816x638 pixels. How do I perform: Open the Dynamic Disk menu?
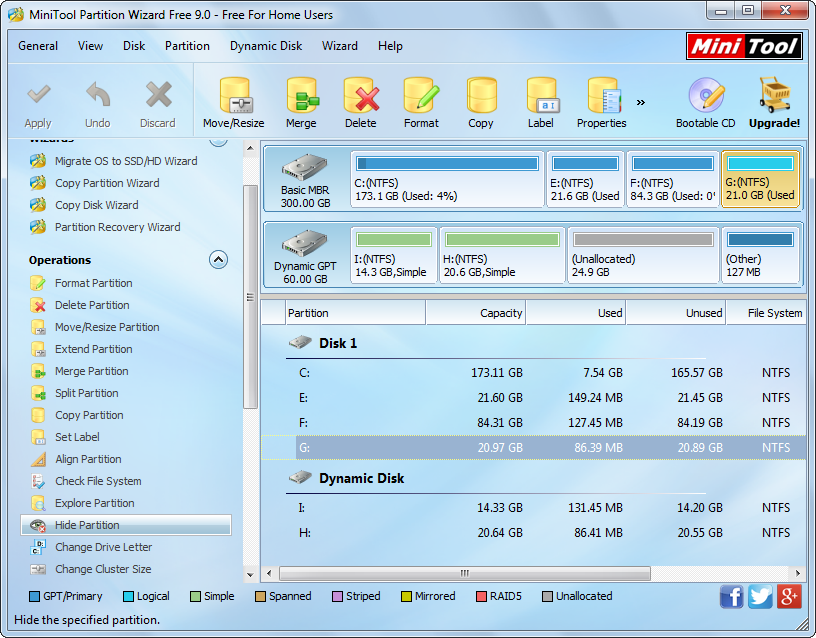[x=266, y=46]
